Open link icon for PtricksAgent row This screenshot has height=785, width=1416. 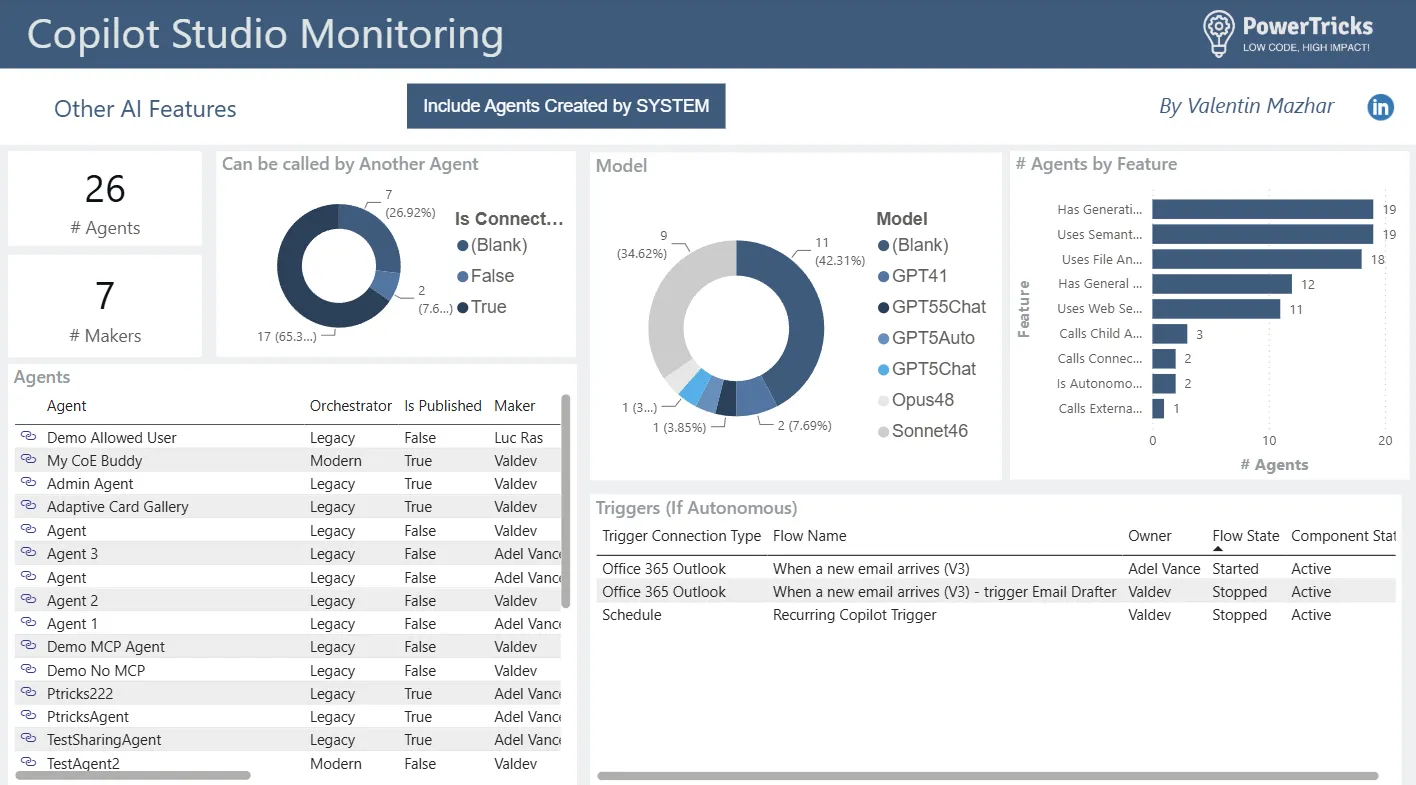[x=27, y=716]
